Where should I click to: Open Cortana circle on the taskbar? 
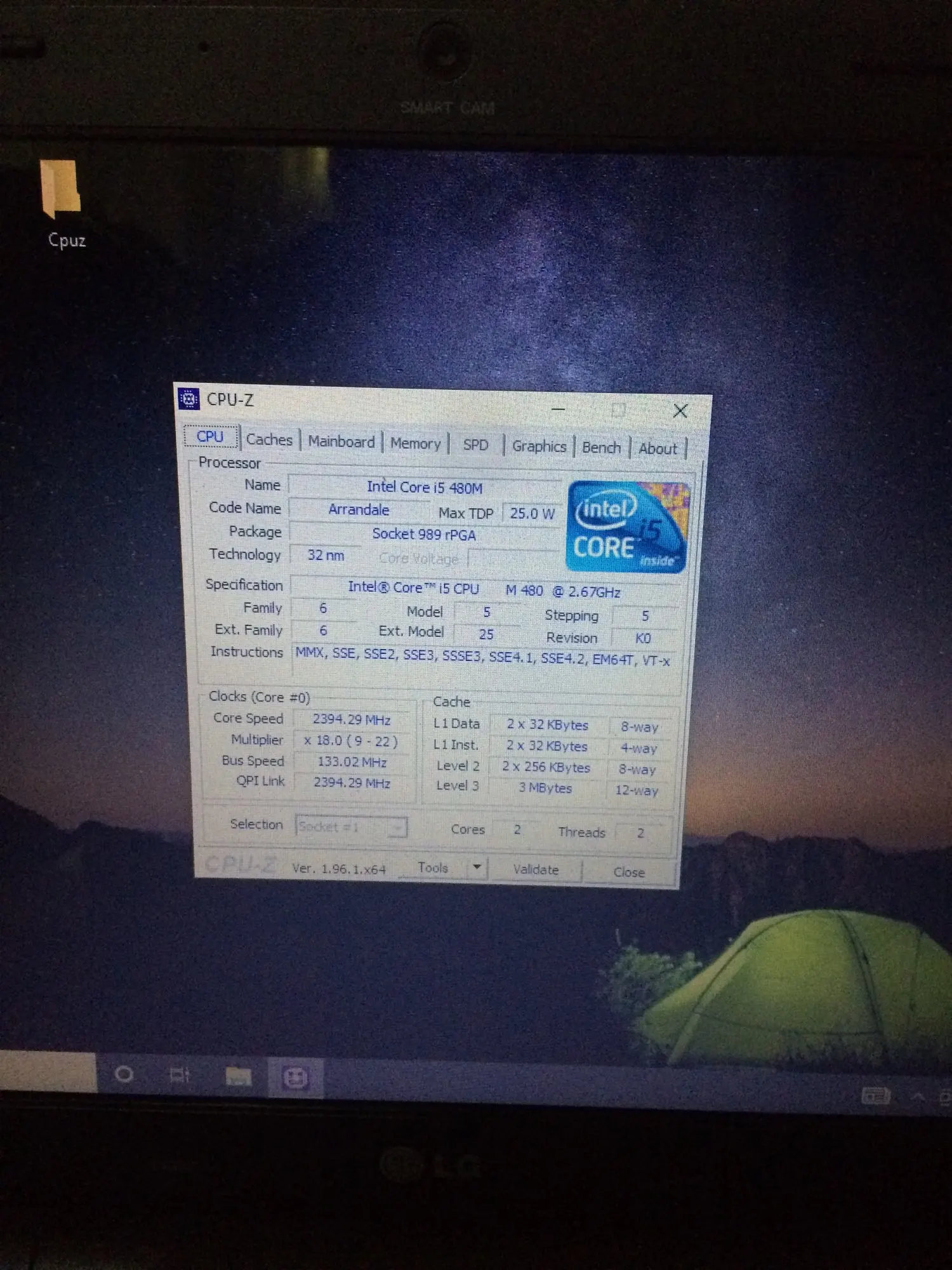pyautogui.click(x=124, y=1074)
